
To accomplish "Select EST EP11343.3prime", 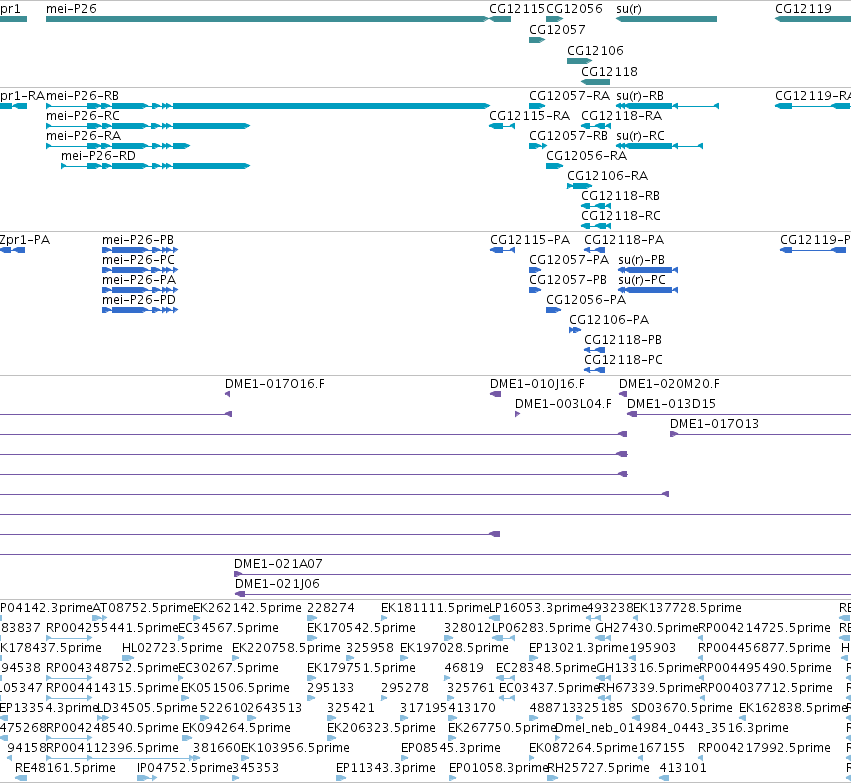I will point(341,778).
